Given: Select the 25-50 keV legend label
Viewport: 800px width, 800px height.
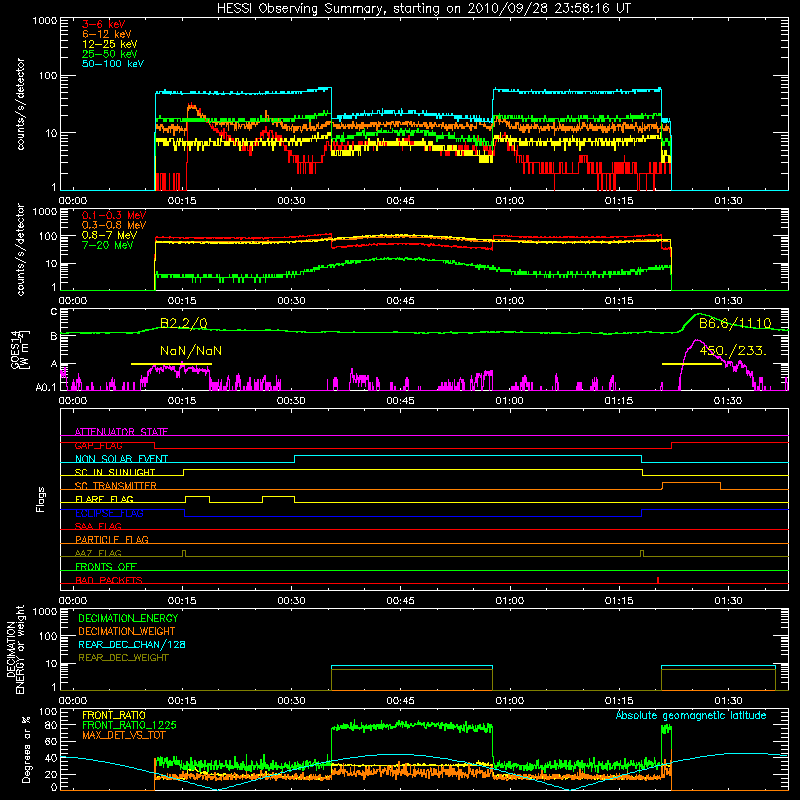Looking at the screenshot, I should pyautogui.click(x=110, y=54).
